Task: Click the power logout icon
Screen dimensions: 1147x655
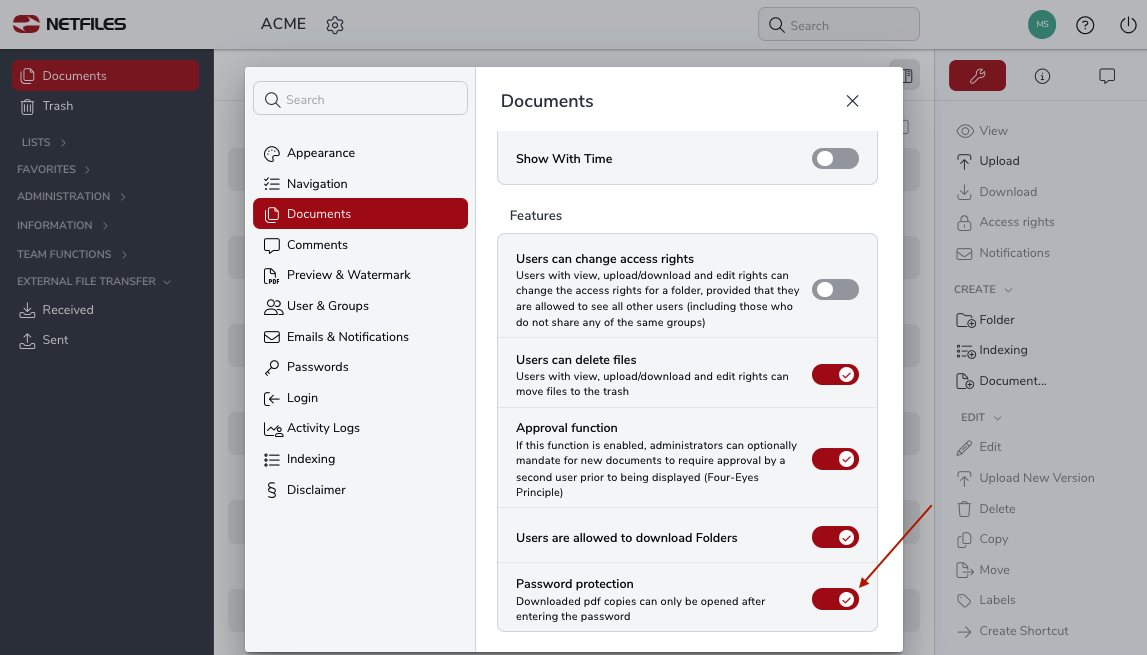Action: point(1128,25)
